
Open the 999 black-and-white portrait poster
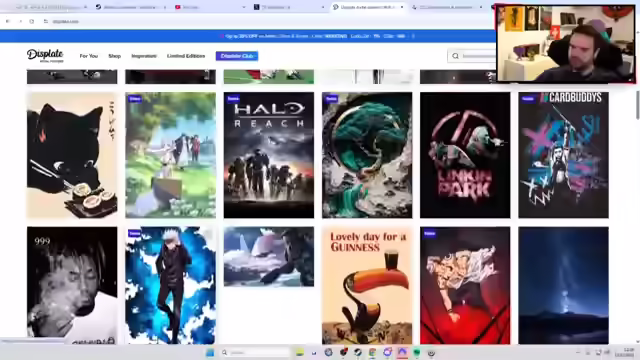click(72, 286)
